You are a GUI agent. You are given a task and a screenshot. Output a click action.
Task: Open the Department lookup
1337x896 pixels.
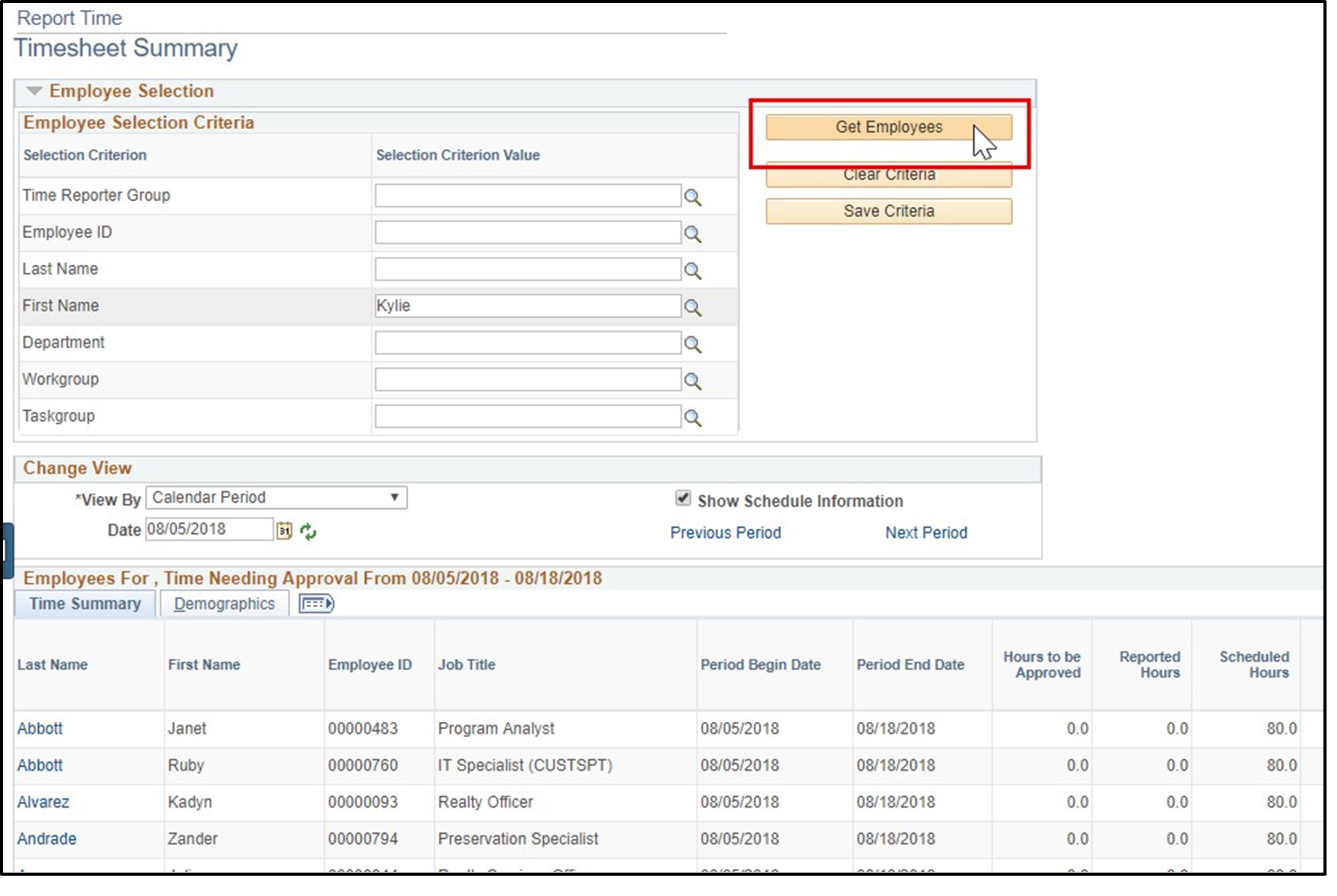(x=695, y=343)
